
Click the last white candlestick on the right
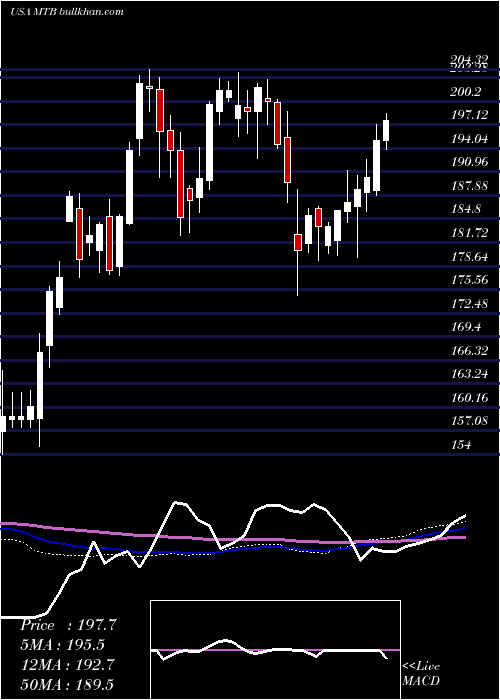click(x=386, y=131)
